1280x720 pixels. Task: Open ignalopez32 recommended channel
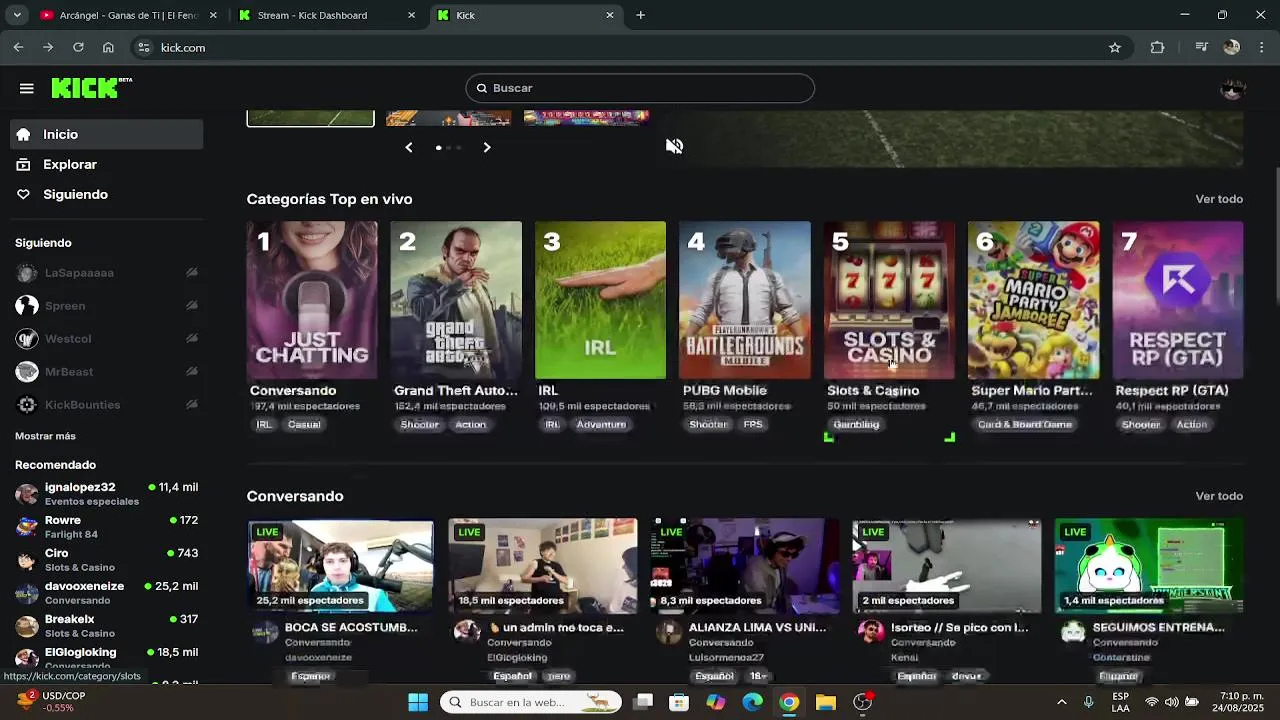(104, 493)
